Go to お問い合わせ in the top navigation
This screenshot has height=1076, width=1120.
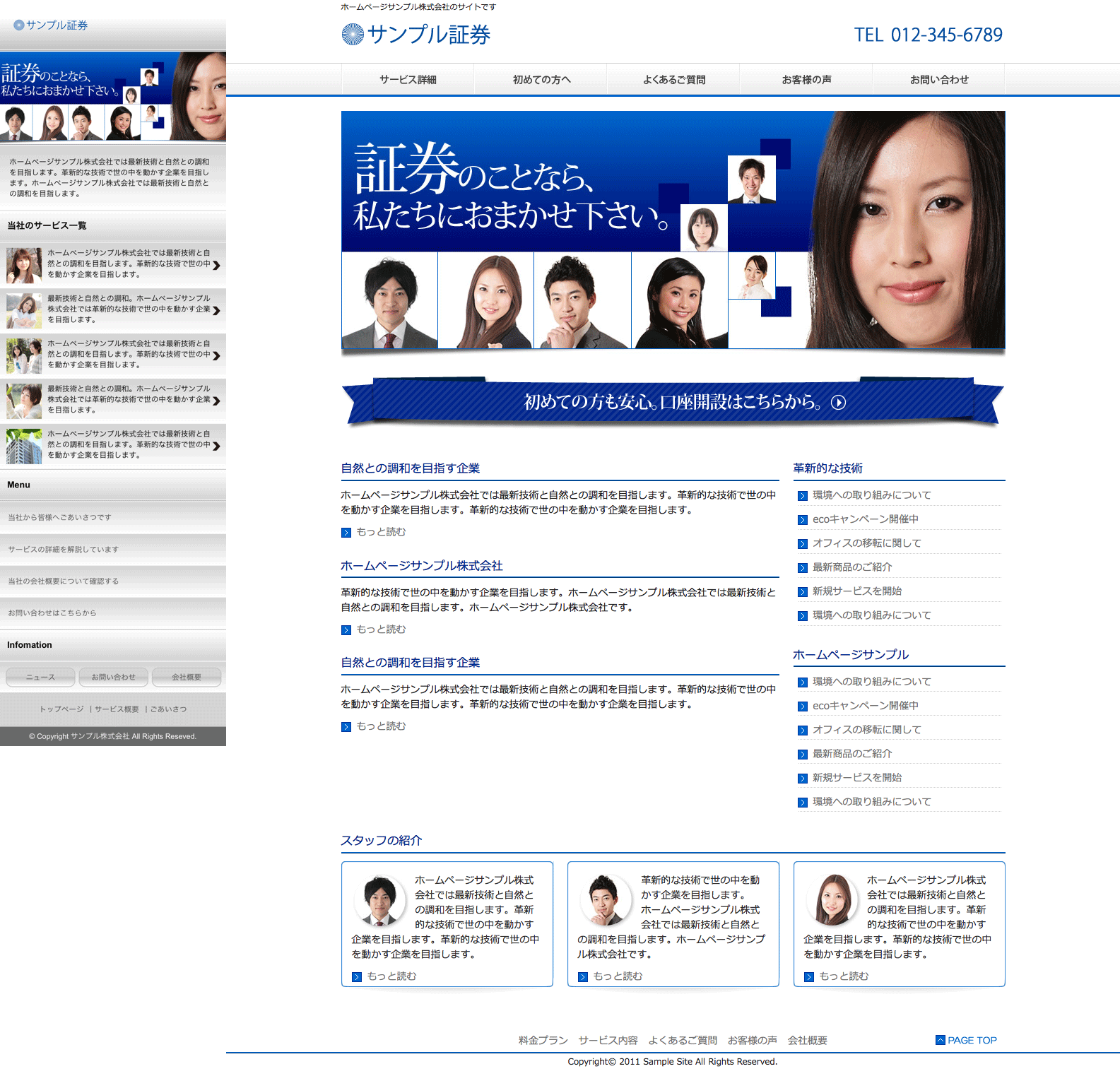pos(938,80)
